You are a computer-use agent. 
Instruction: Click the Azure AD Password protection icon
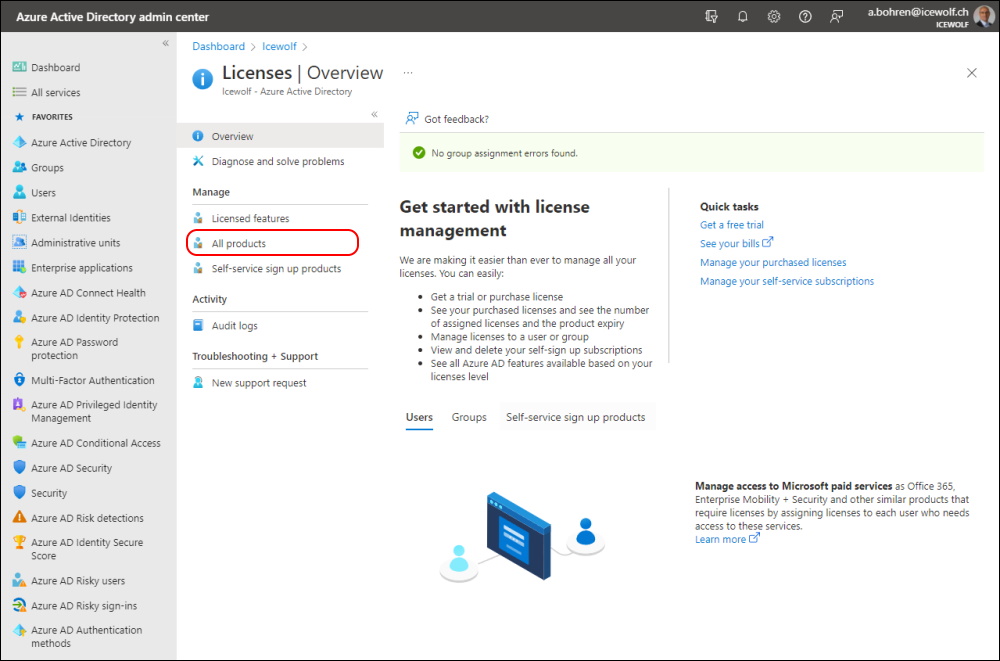(19, 343)
